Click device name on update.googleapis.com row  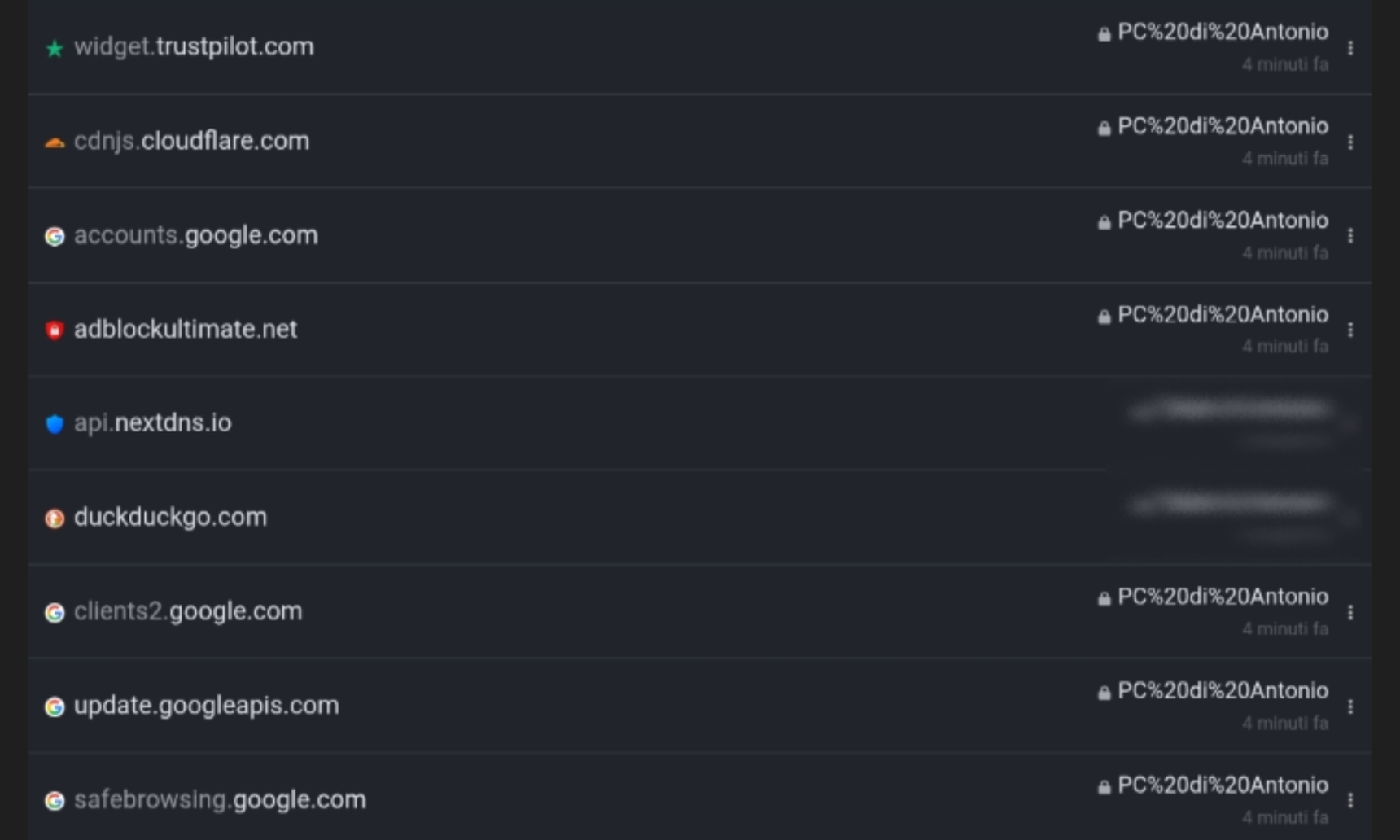coord(1223,690)
